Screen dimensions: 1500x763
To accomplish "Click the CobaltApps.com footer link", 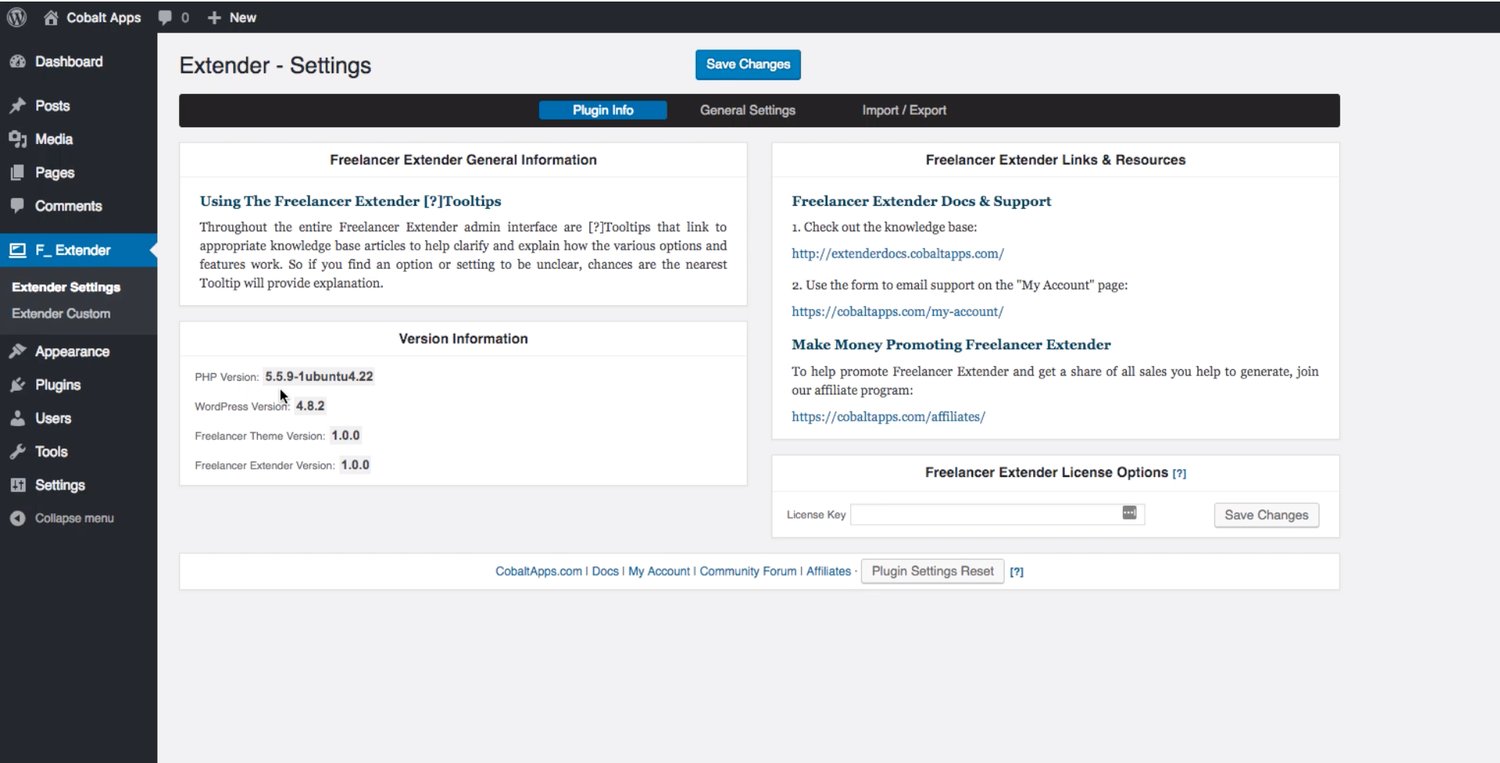I will (538, 572).
